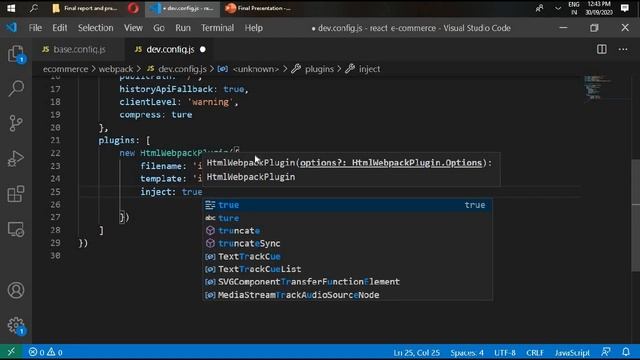The width and height of the screenshot is (640, 360).
Task: Open the notifications bell in status bar
Action: point(626,352)
